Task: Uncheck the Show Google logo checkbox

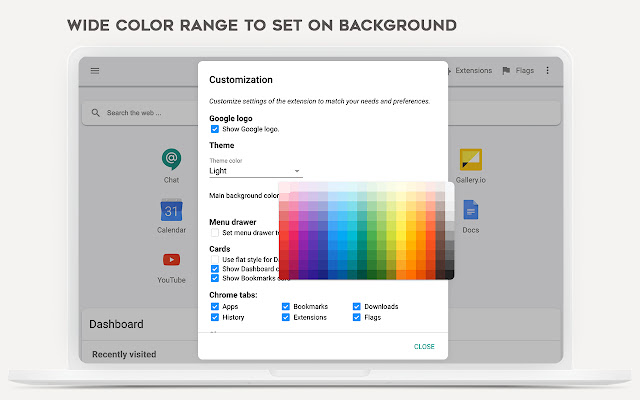Action: point(215,129)
